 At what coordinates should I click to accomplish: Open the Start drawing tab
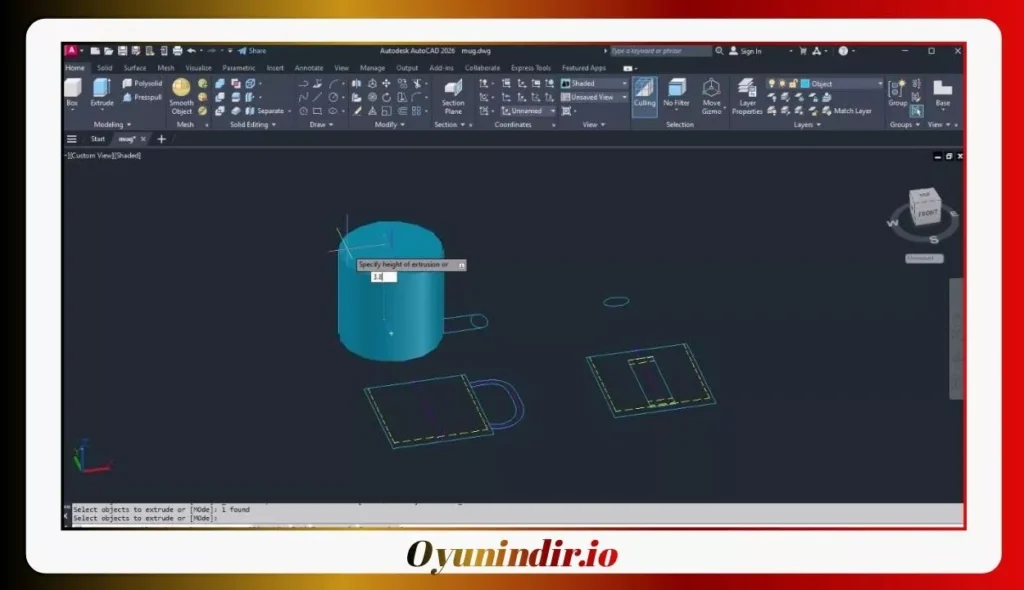(98, 139)
